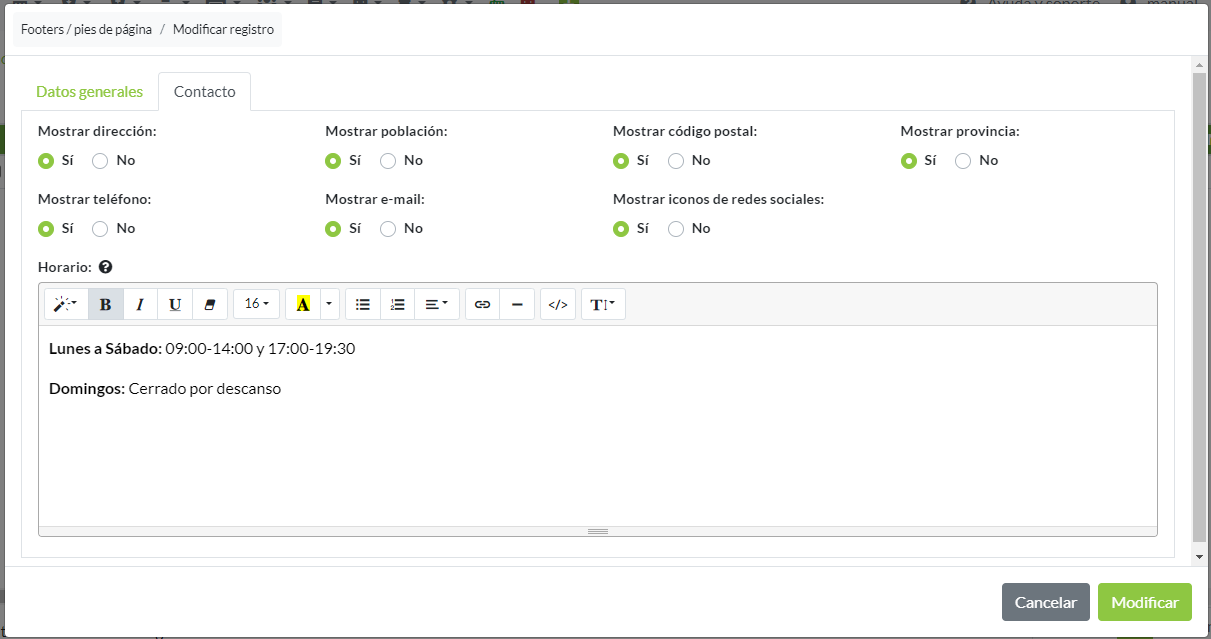The width and height of the screenshot is (1211, 639).
Task: Insert a numbered list
Action: (397, 304)
